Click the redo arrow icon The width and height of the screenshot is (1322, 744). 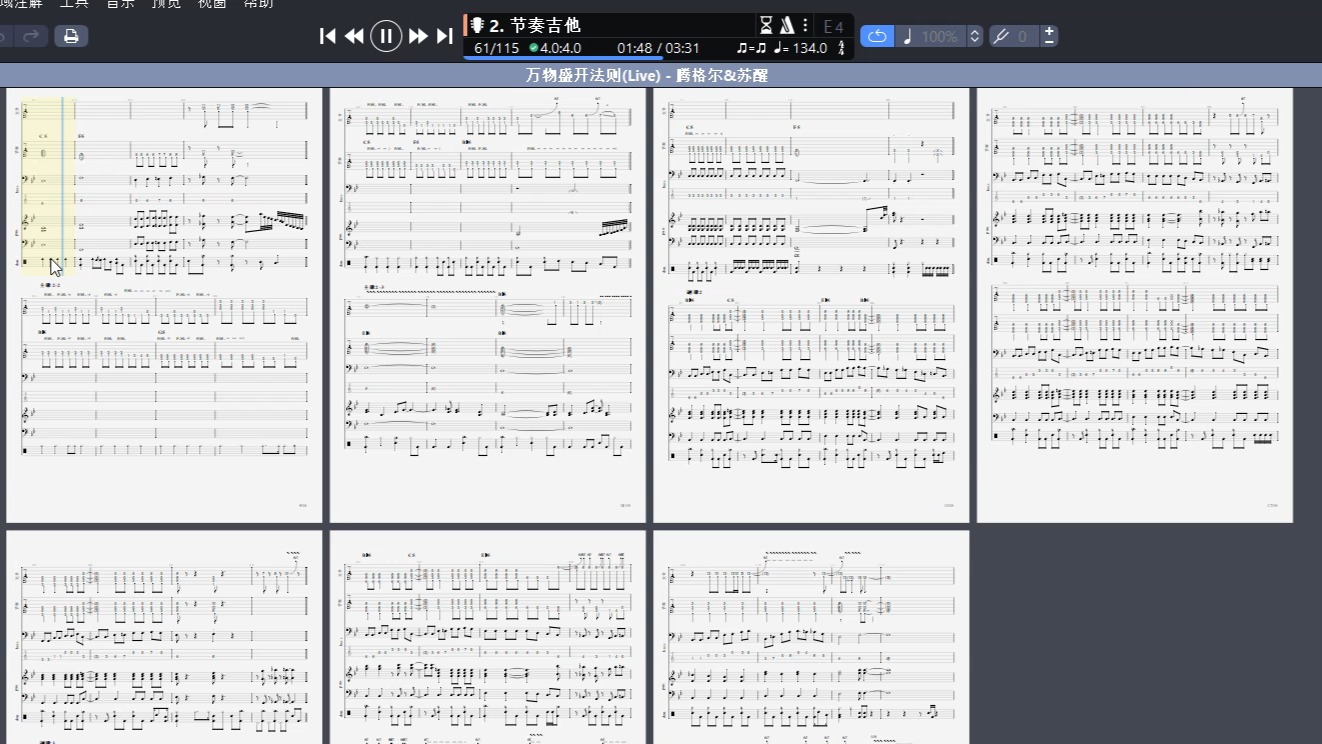coord(31,36)
